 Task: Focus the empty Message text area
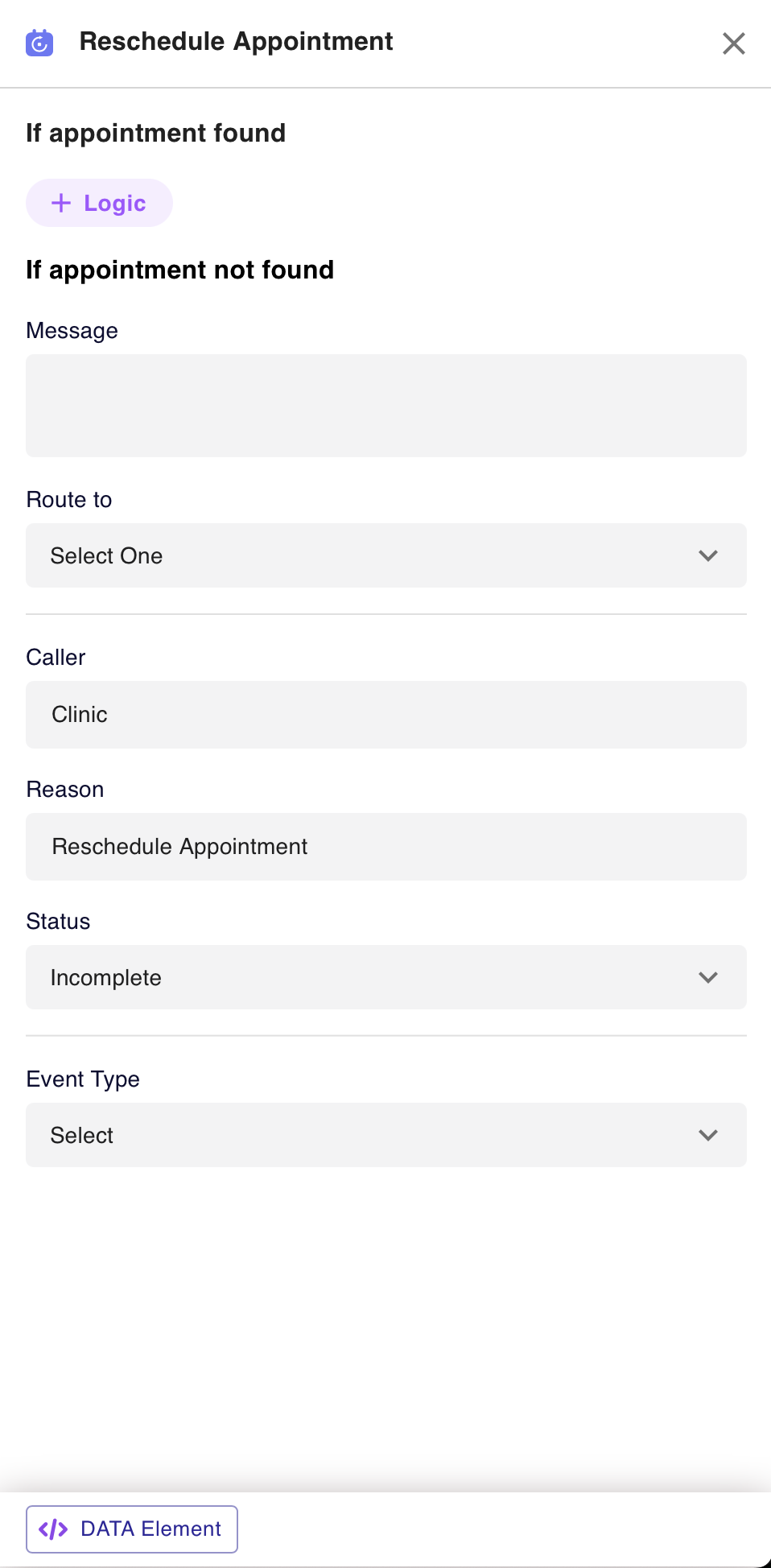(386, 406)
